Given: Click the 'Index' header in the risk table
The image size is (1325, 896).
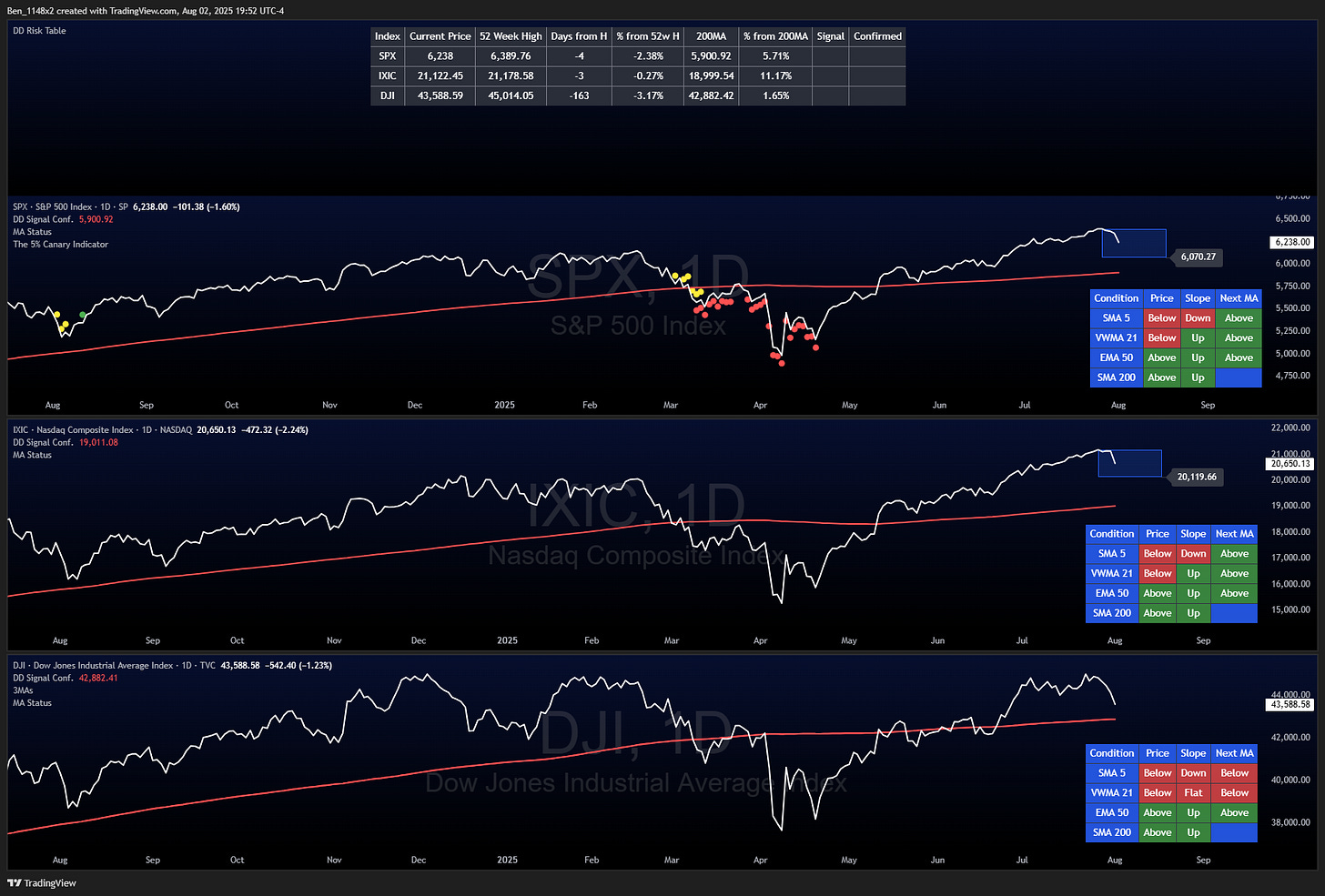Looking at the screenshot, I should [x=388, y=36].
